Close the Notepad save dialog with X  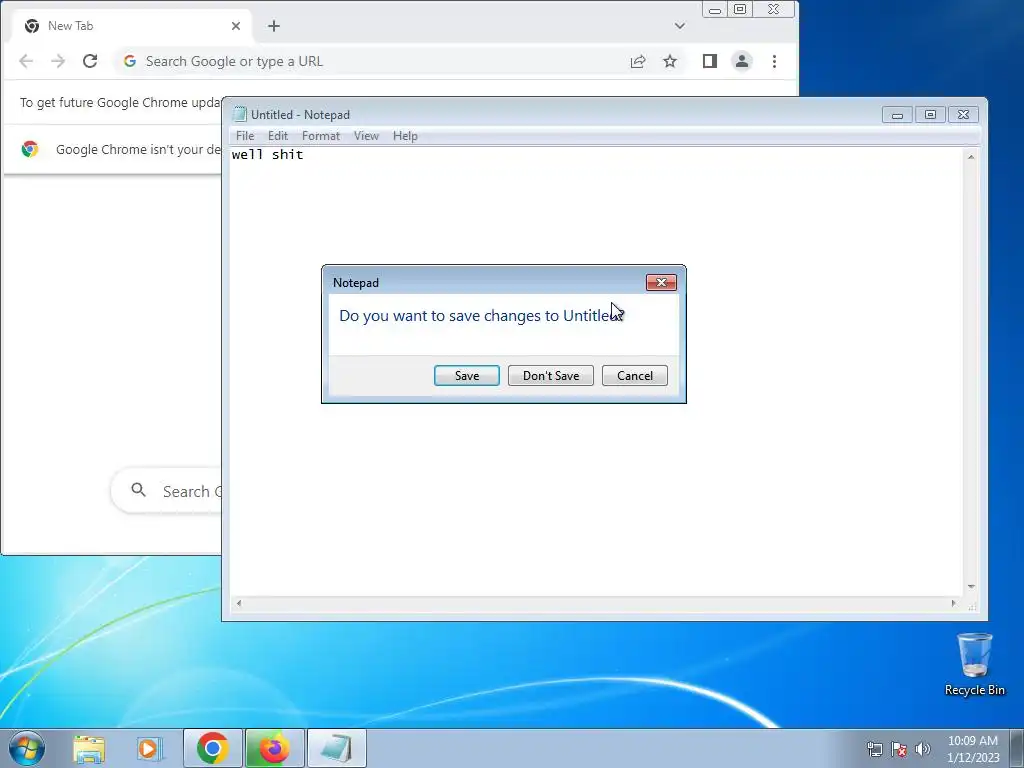click(x=661, y=282)
